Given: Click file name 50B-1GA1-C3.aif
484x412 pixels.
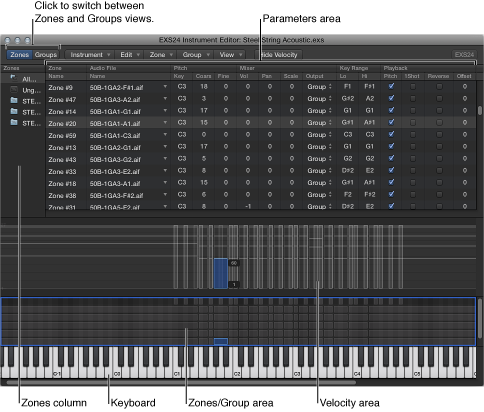Looking at the screenshot, I should point(115,135).
